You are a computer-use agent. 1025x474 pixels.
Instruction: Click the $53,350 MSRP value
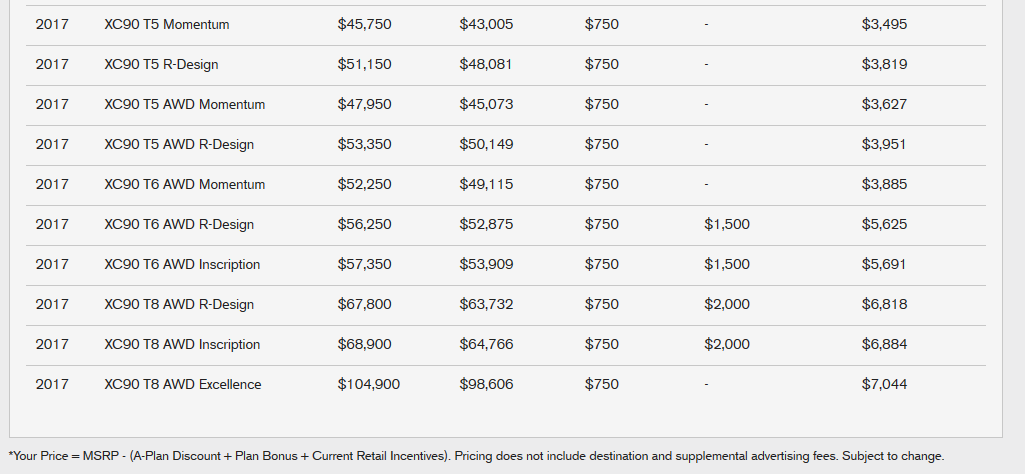pos(364,144)
